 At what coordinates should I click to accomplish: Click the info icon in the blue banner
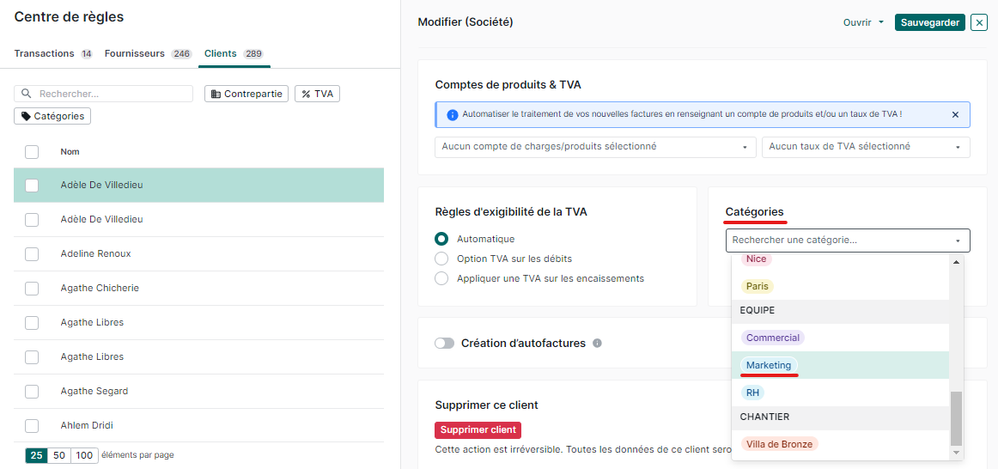[452, 115]
